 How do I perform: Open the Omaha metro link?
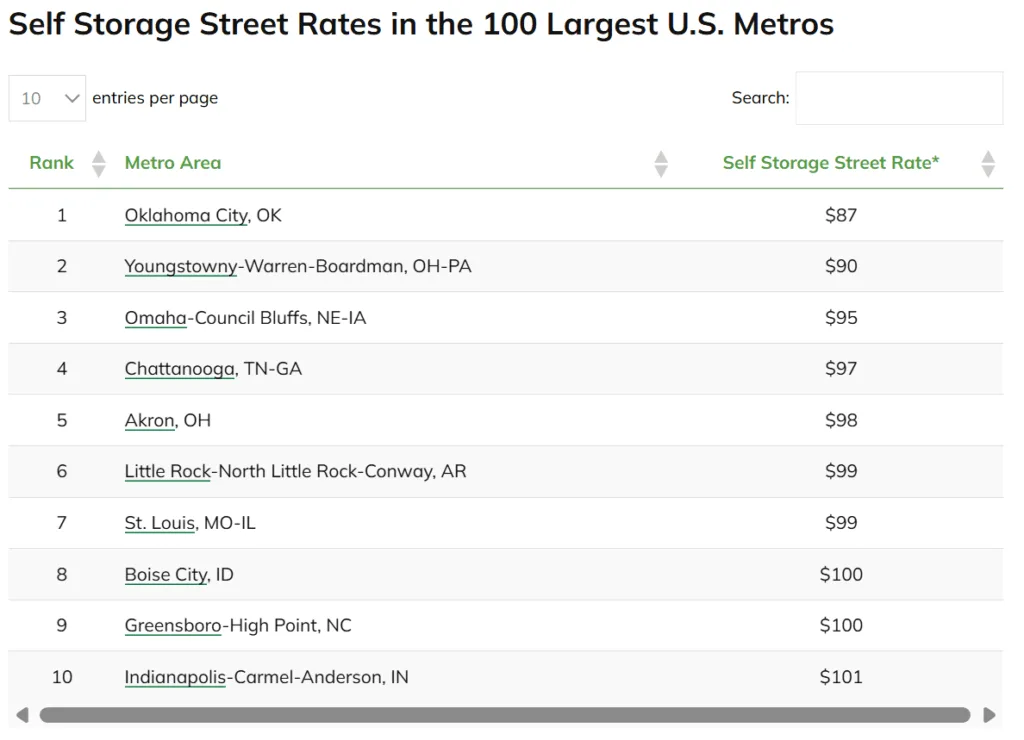coord(154,318)
